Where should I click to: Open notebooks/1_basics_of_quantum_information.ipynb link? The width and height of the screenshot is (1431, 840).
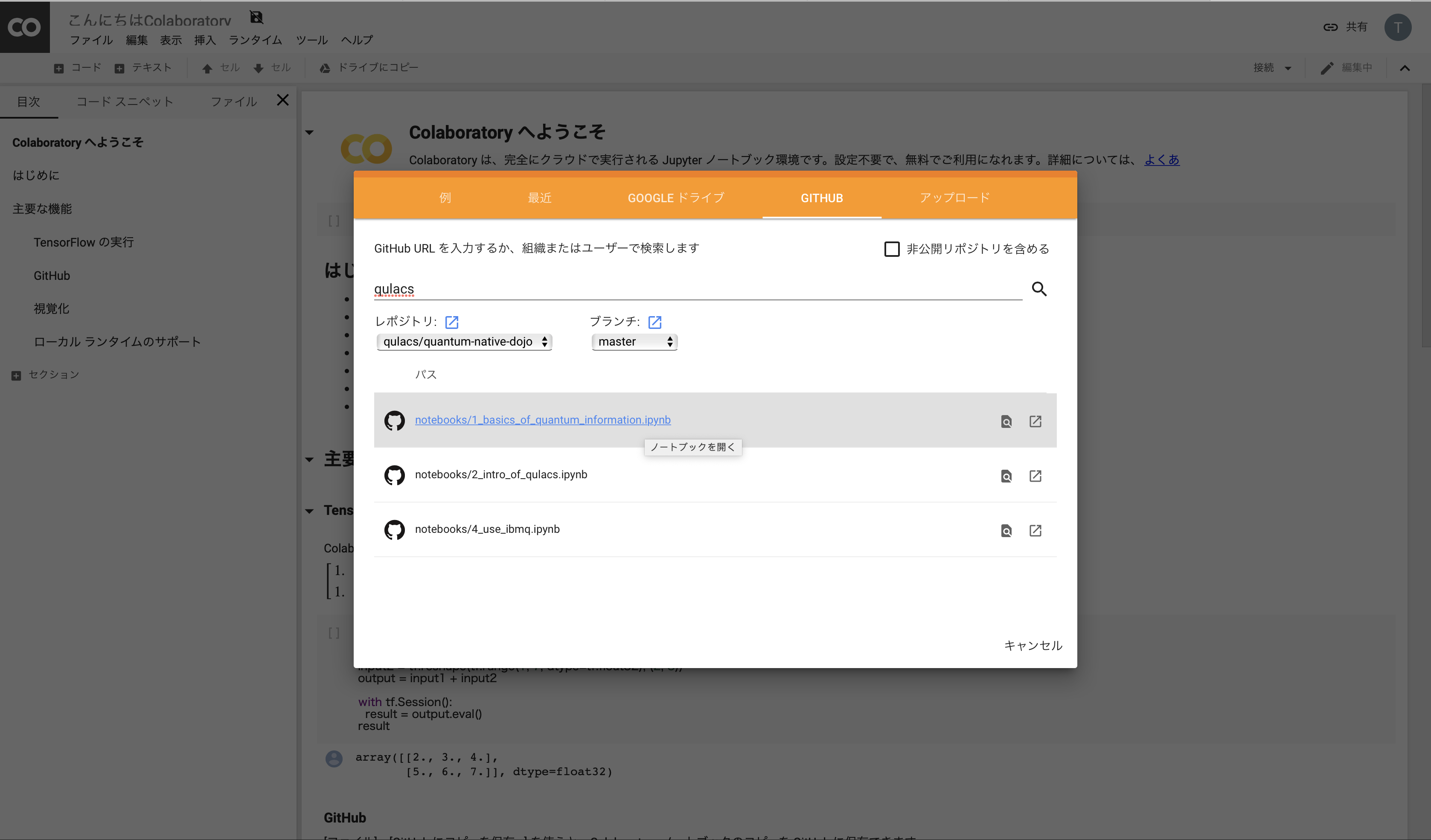[x=542, y=420]
